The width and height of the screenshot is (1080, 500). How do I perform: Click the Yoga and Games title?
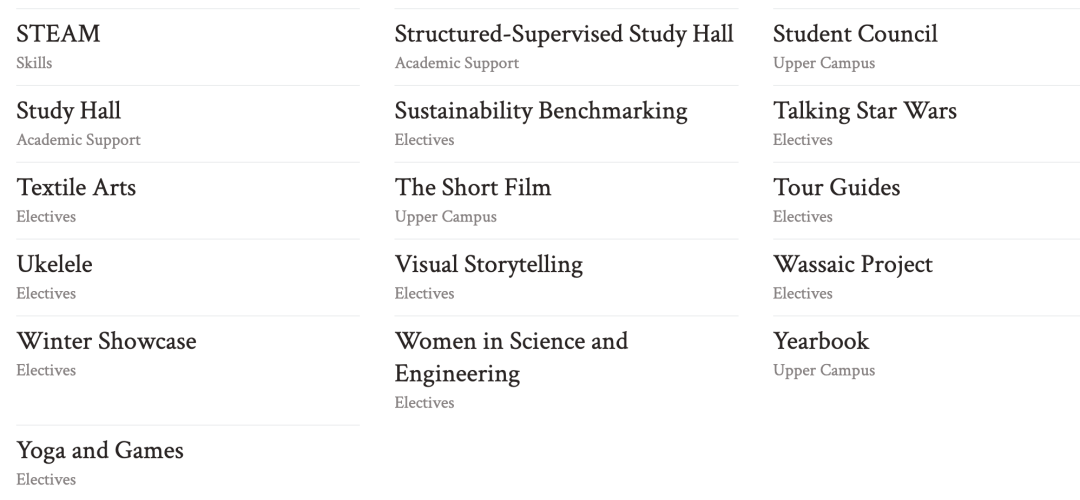point(100,450)
